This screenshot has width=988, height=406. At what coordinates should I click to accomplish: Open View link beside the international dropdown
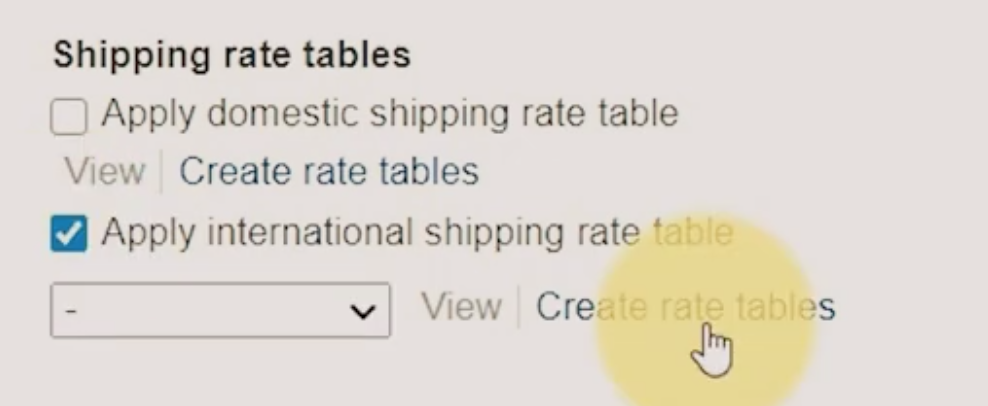pos(462,307)
